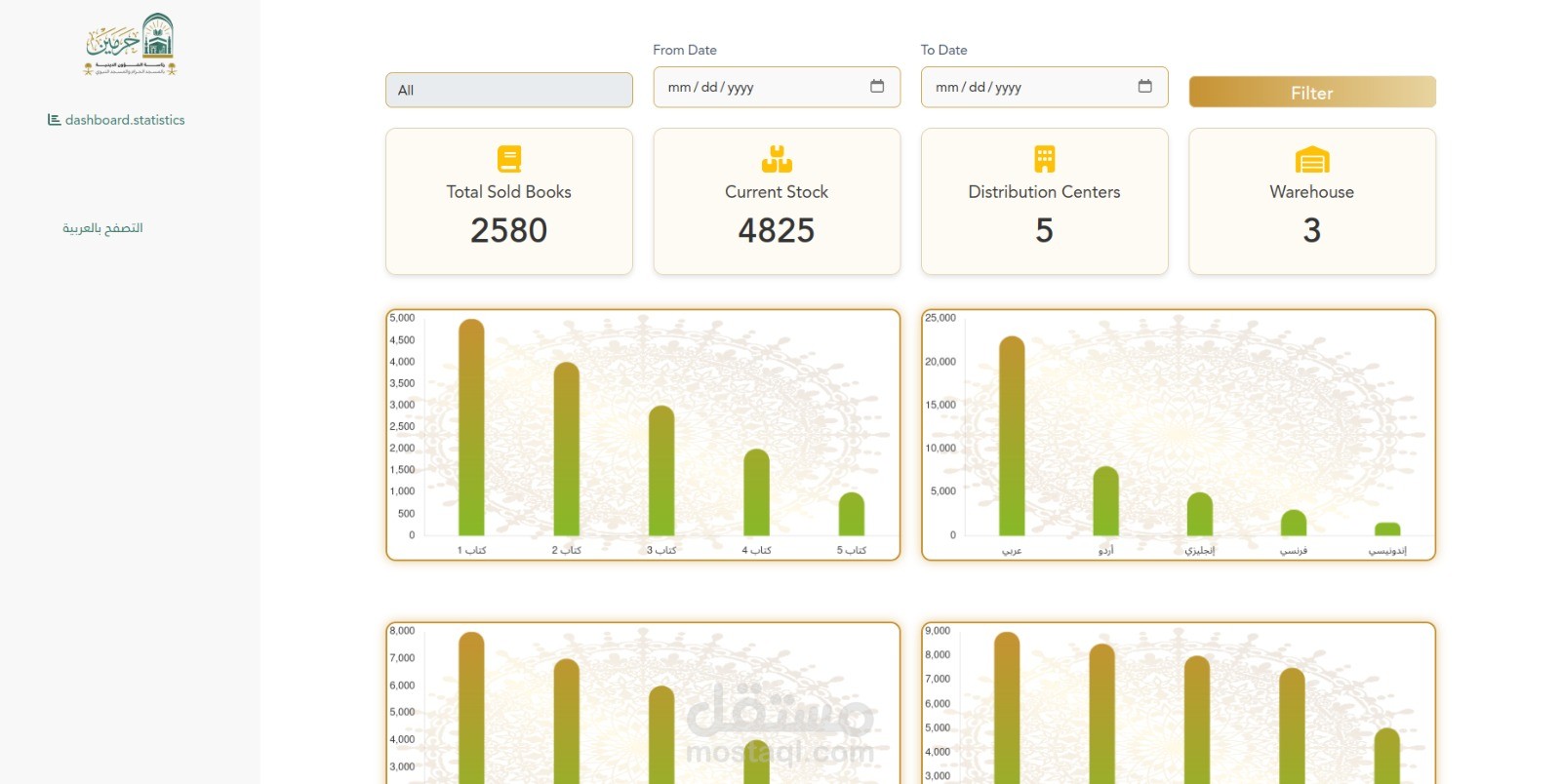The width and height of the screenshot is (1561, 784).
Task: Click the 8,000 top axis label in lower left chart
Action: (403, 631)
